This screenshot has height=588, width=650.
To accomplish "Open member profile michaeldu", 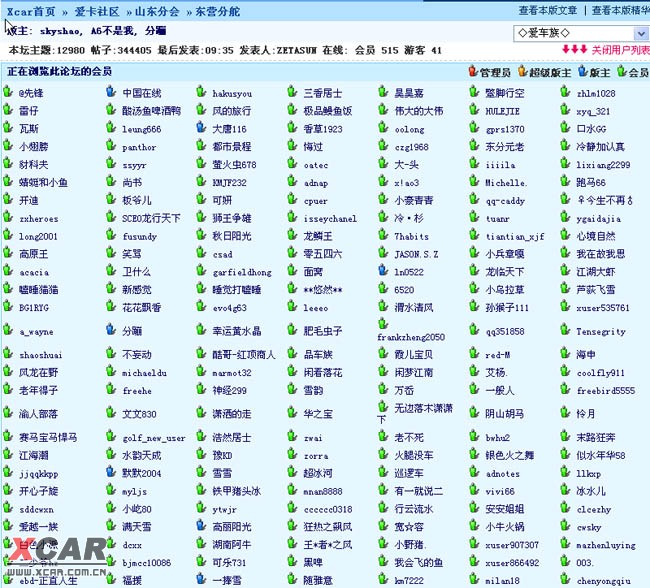I will (144, 373).
